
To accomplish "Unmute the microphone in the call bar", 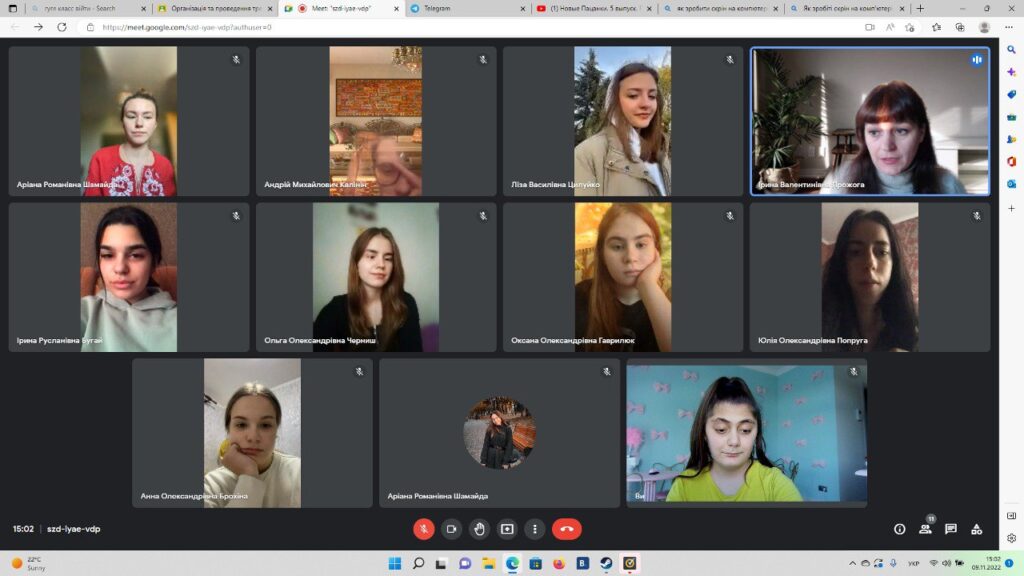I will point(424,529).
